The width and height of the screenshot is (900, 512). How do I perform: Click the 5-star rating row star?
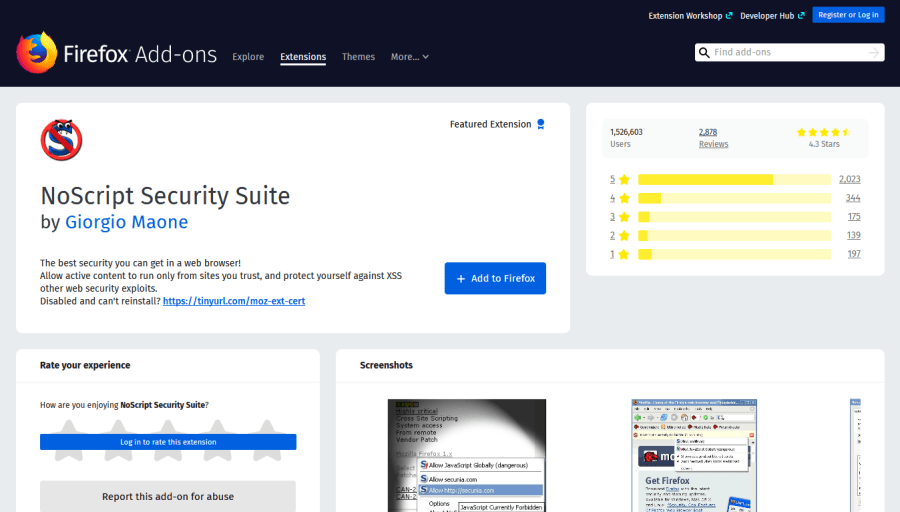tap(624, 180)
